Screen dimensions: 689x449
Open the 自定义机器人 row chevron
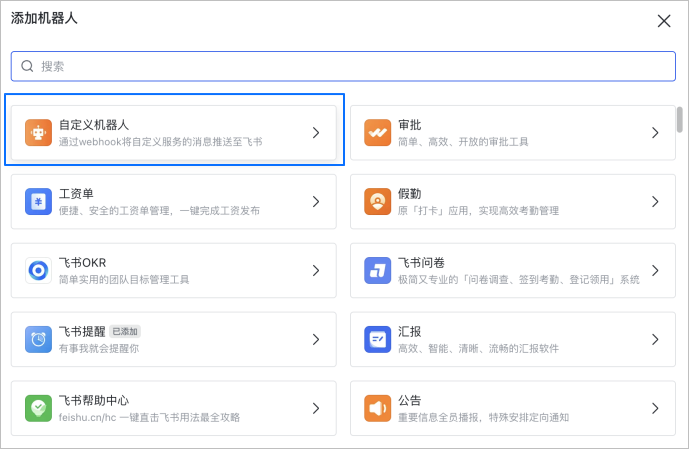316,133
